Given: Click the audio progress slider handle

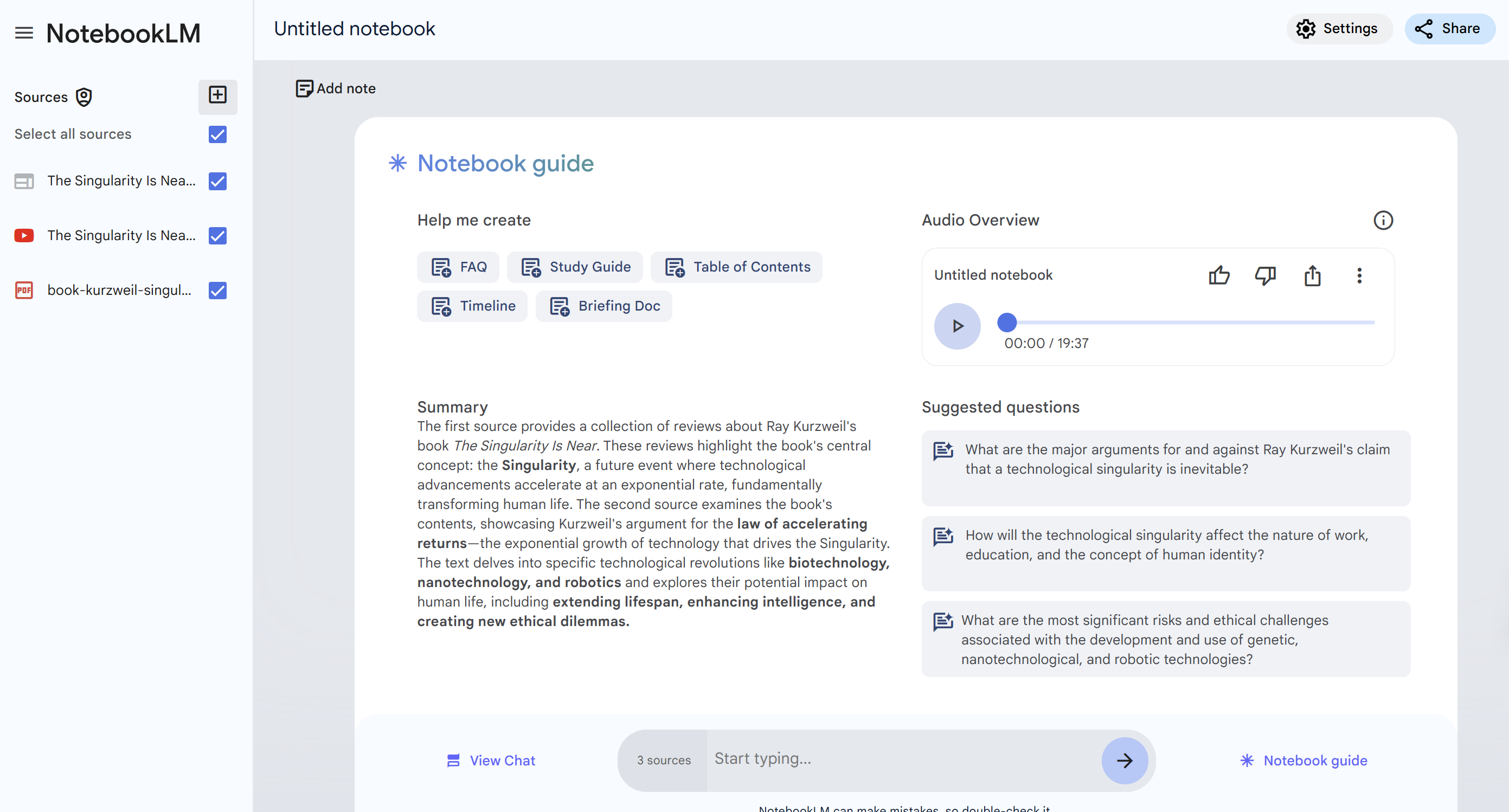Looking at the screenshot, I should [1006, 322].
